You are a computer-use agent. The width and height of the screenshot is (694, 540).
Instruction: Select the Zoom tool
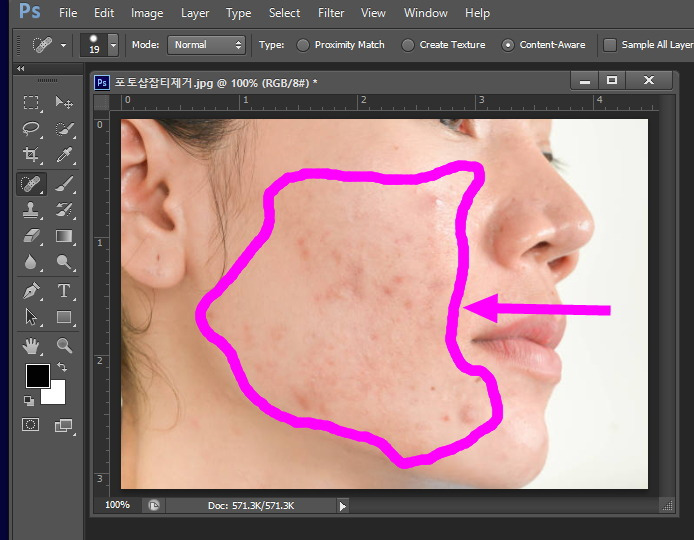pyautogui.click(x=64, y=346)
